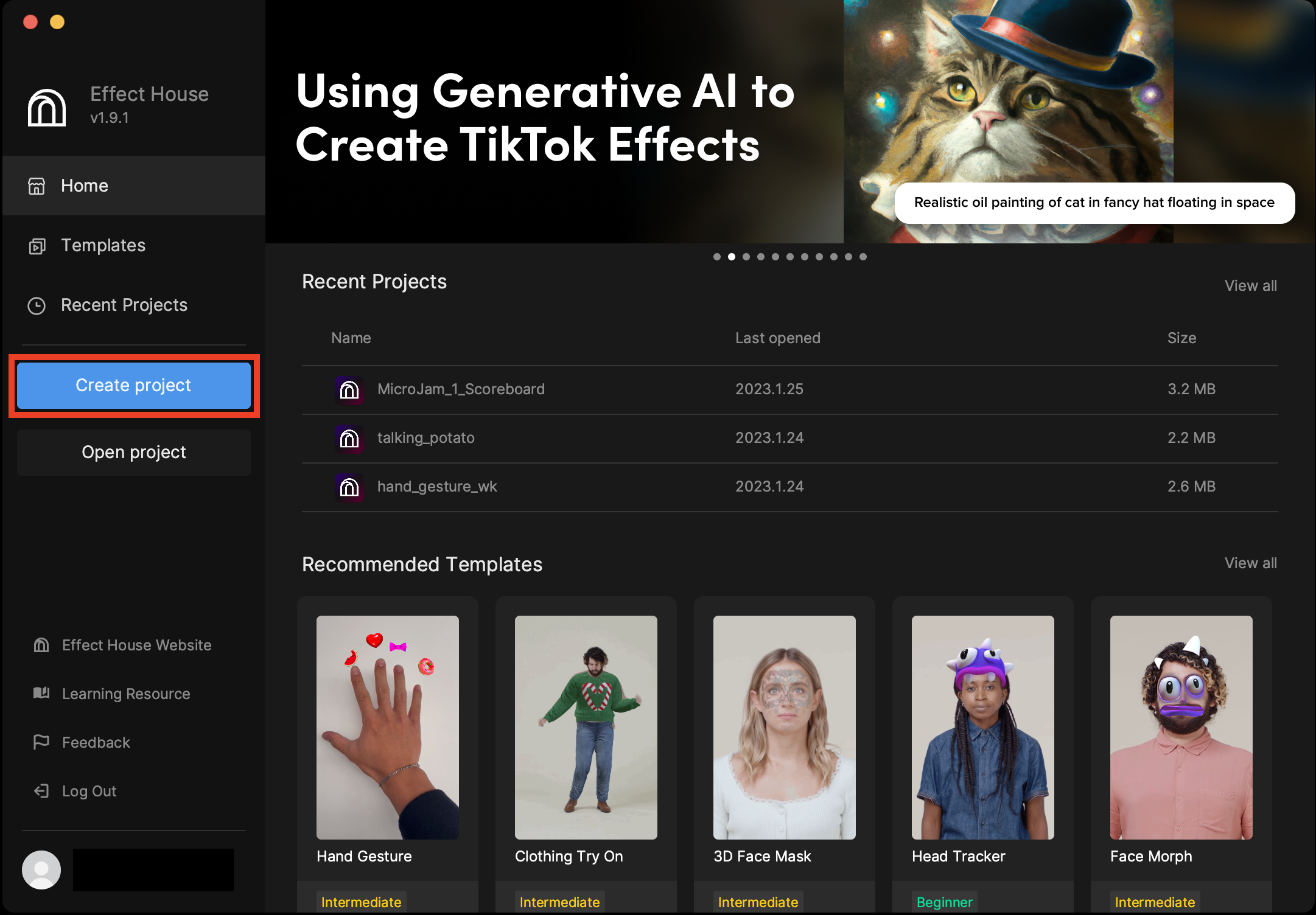This screenshot has height=915, width=1316.
Task: Open Effect House Website link
Action: pyautogui.click(x=136, y=645)
